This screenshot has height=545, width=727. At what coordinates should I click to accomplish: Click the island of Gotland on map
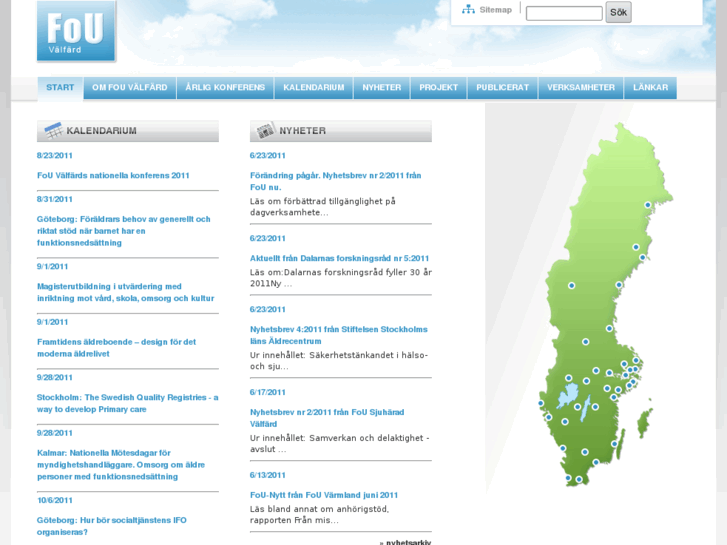pos(644,423)
